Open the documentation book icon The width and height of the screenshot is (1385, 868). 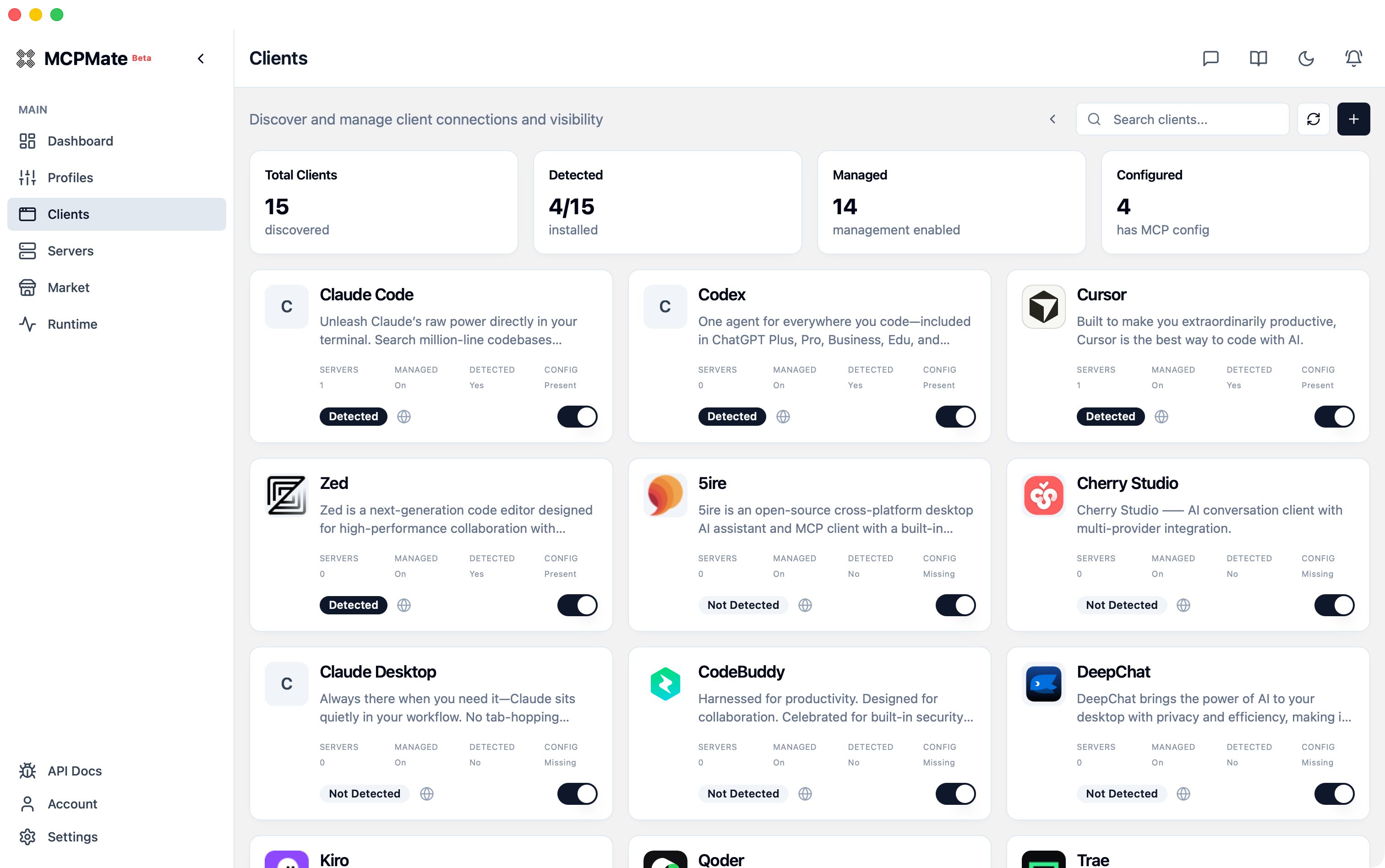pos(1258,58)
